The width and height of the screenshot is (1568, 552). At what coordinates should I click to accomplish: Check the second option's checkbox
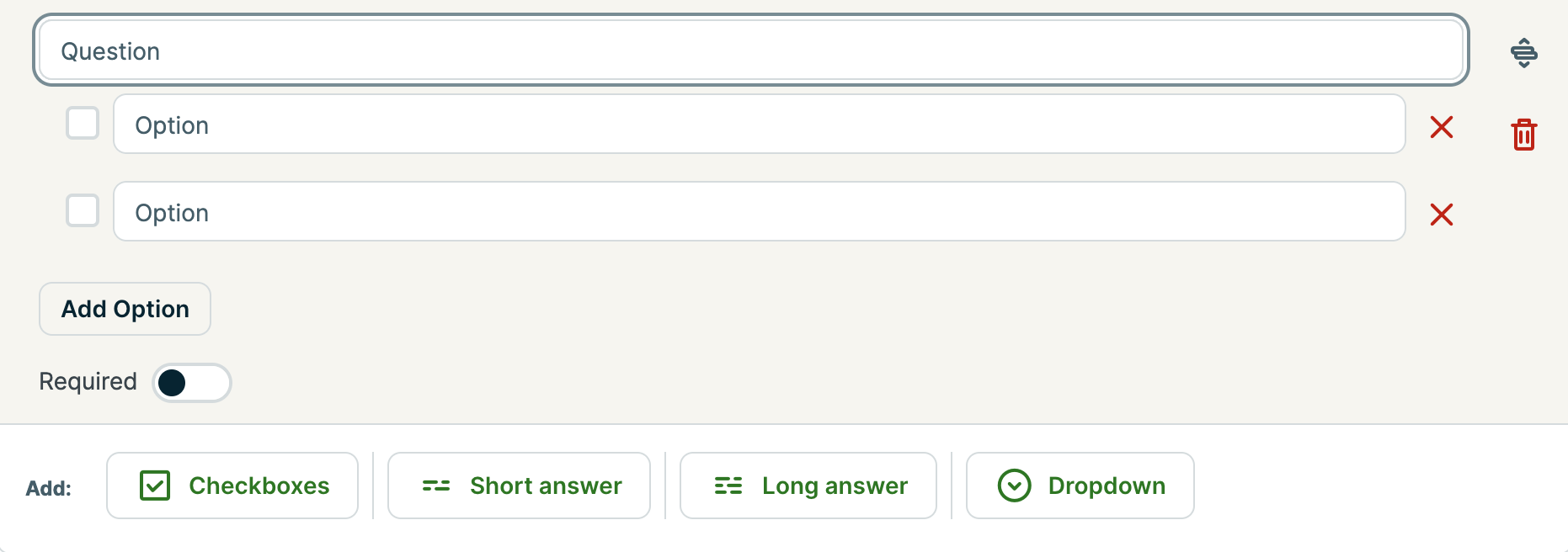[82, 211]
